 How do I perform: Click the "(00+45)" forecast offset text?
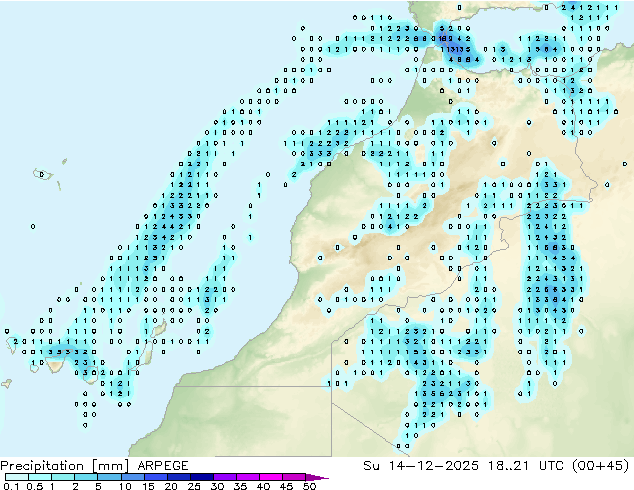click(x=601, y=466)
